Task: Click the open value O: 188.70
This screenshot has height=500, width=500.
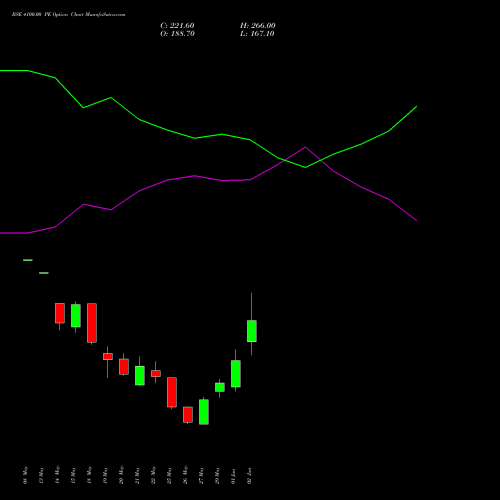Action: (x=177, y=34)
